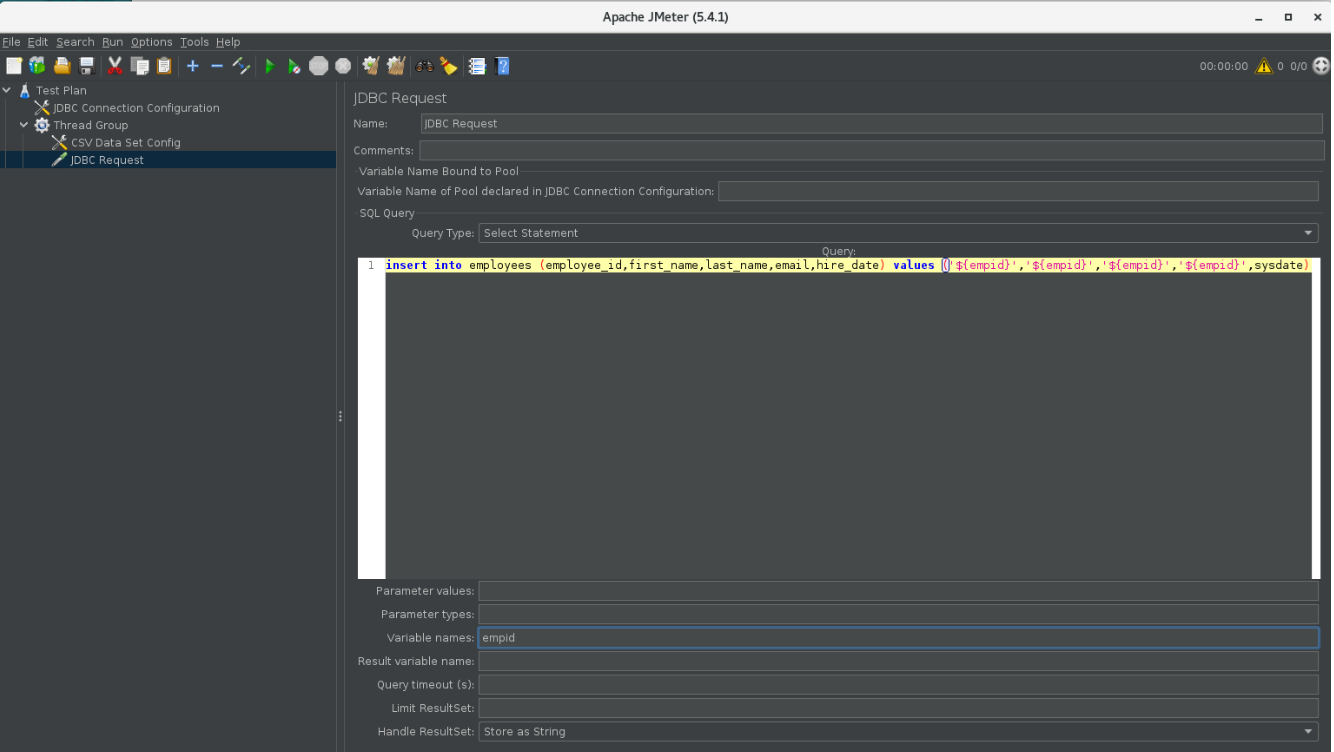
Task: Click the Clear results broom icon
Action: click(x=371, y=66)
